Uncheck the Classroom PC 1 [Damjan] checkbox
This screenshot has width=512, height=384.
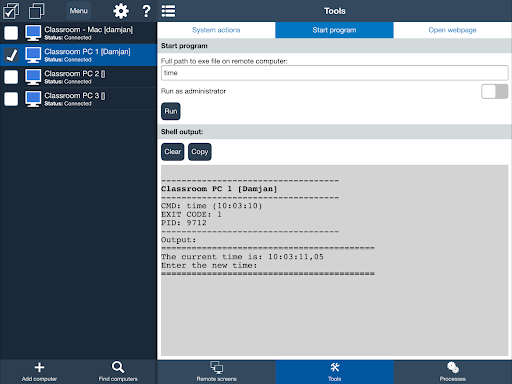(11, 55)
